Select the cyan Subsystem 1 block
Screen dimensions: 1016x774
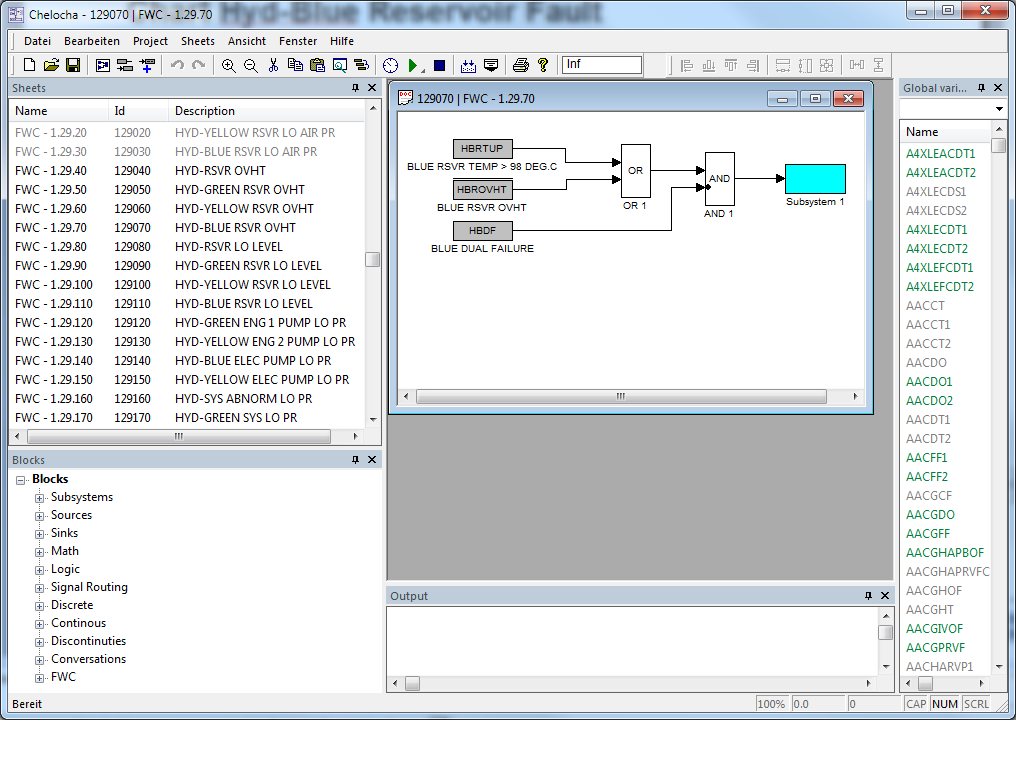(815, 179)
